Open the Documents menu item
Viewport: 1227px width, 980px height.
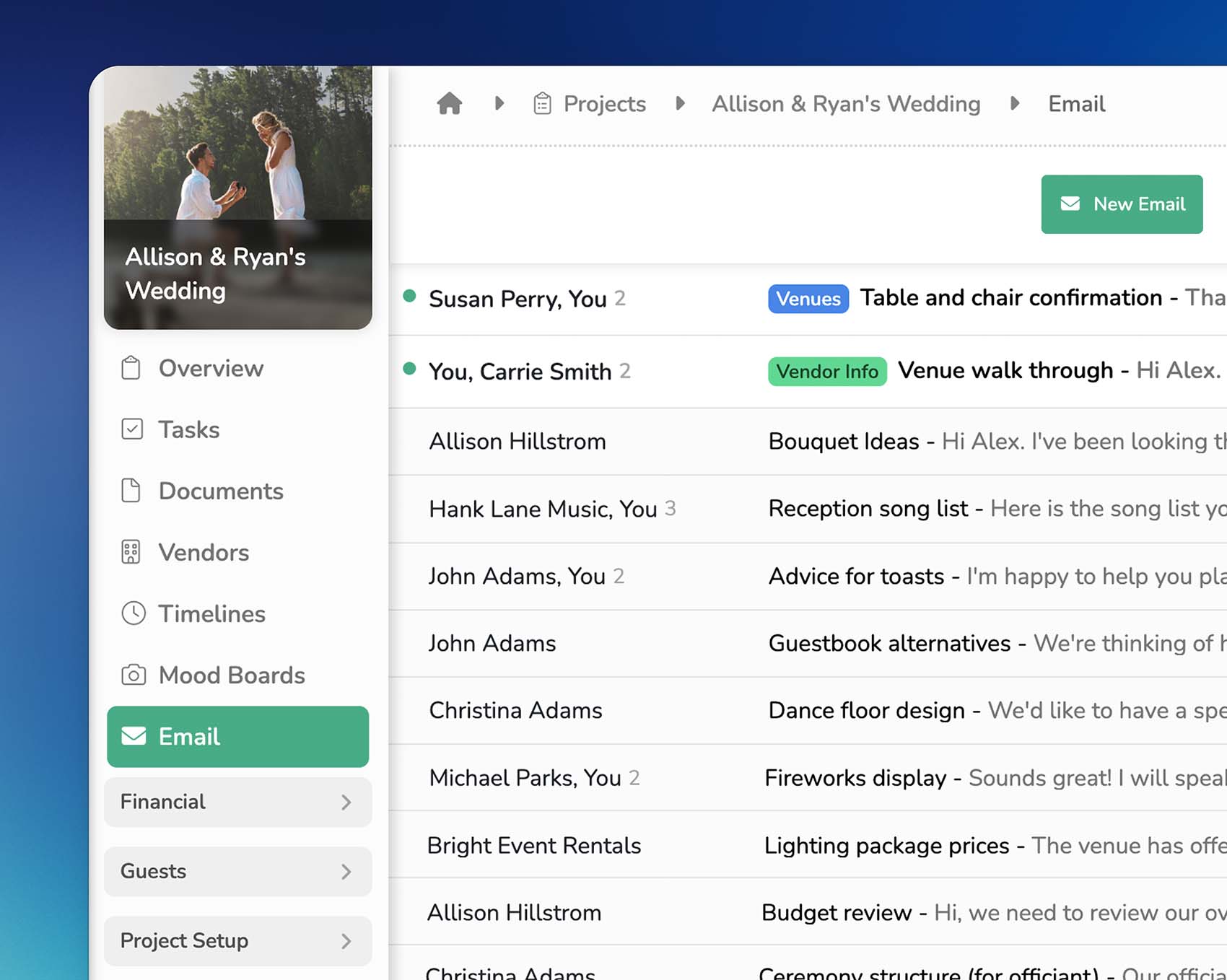(x=237, y=491)
